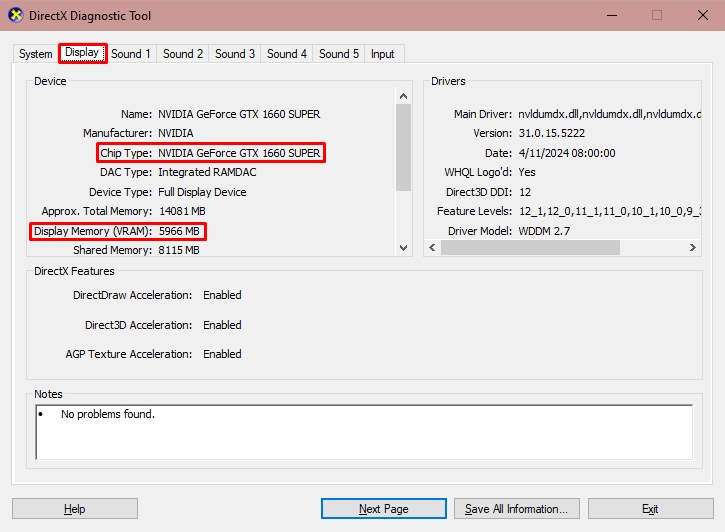Click Approx. Total Memory value 14081 MB
This screenshot has width=725, height=532.
click(x=182, y=211)
